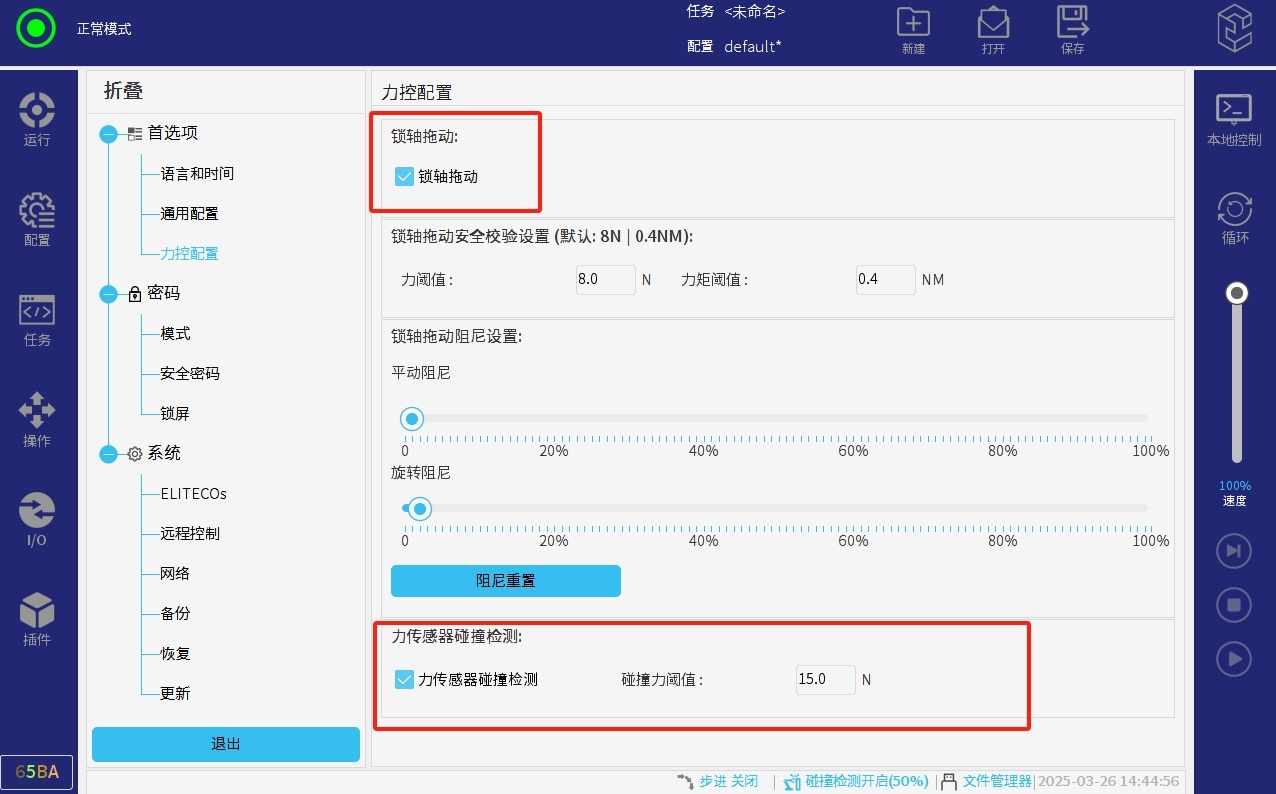Collapse the 首选项 tree node
Viewport: 1276px width, 794px height.
click(108, 134)
